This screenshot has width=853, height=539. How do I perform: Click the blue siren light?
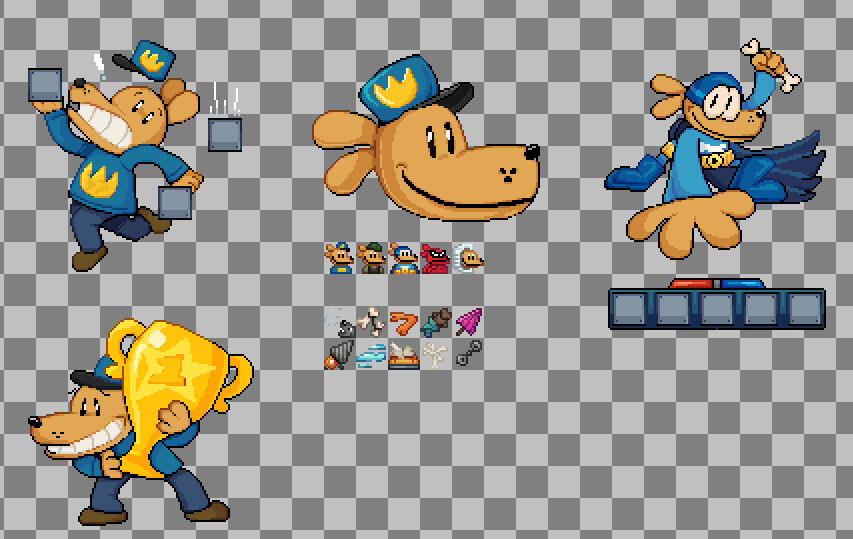click(x=741, y=284)
